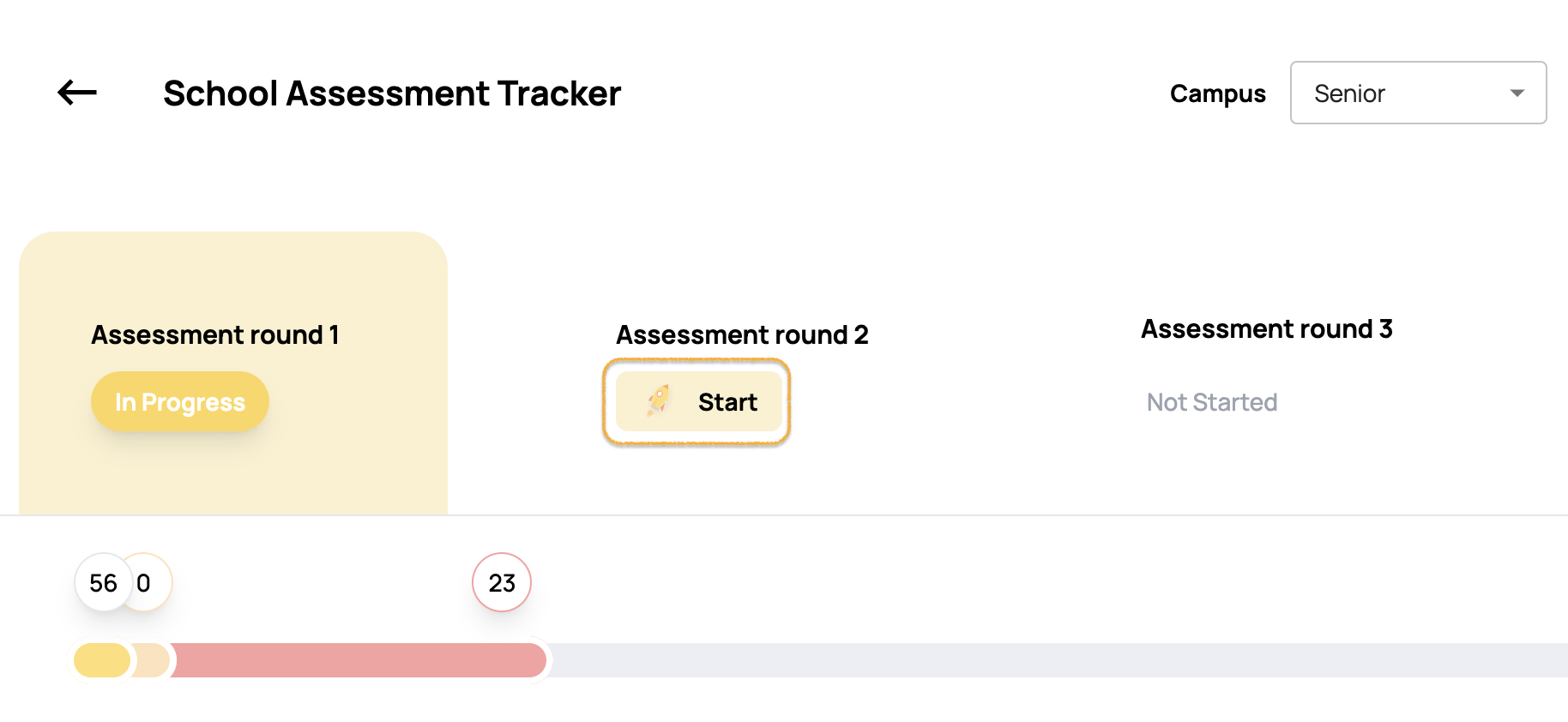Screen dimensions: 1568x722
Task: Open the Assessment round 1 card
Action: [x=233, y=373]
